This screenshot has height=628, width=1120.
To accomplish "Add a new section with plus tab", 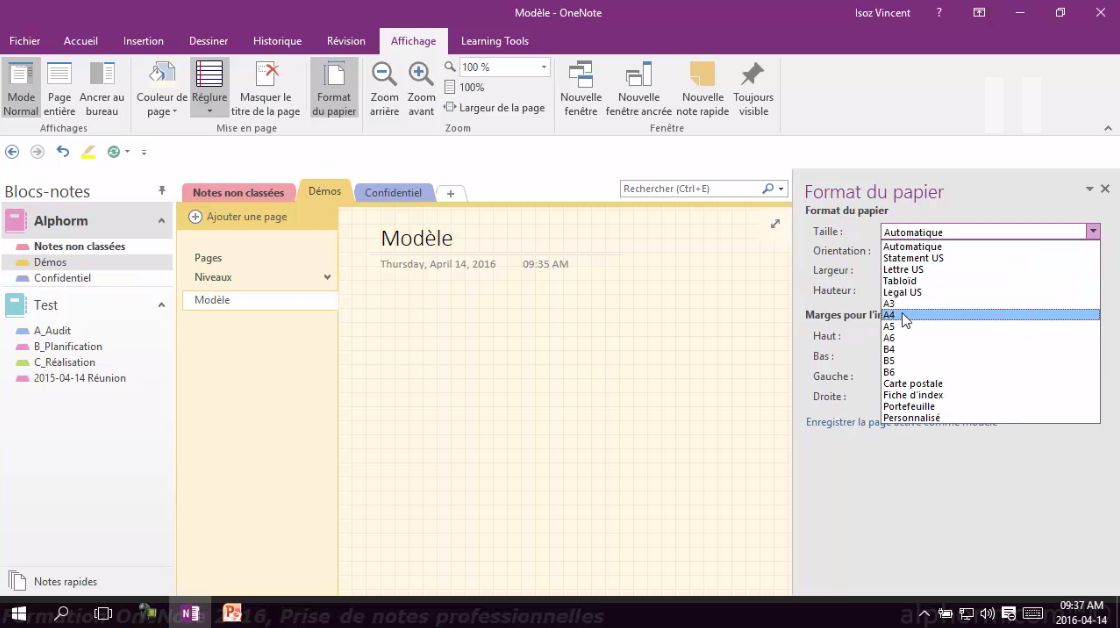I will coord(451,194).
